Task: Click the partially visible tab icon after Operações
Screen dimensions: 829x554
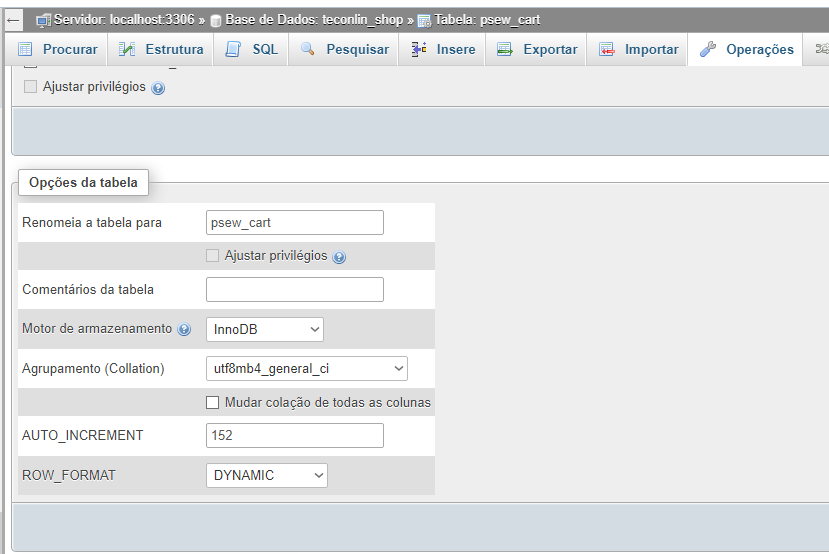Action: tap(822, 49)
